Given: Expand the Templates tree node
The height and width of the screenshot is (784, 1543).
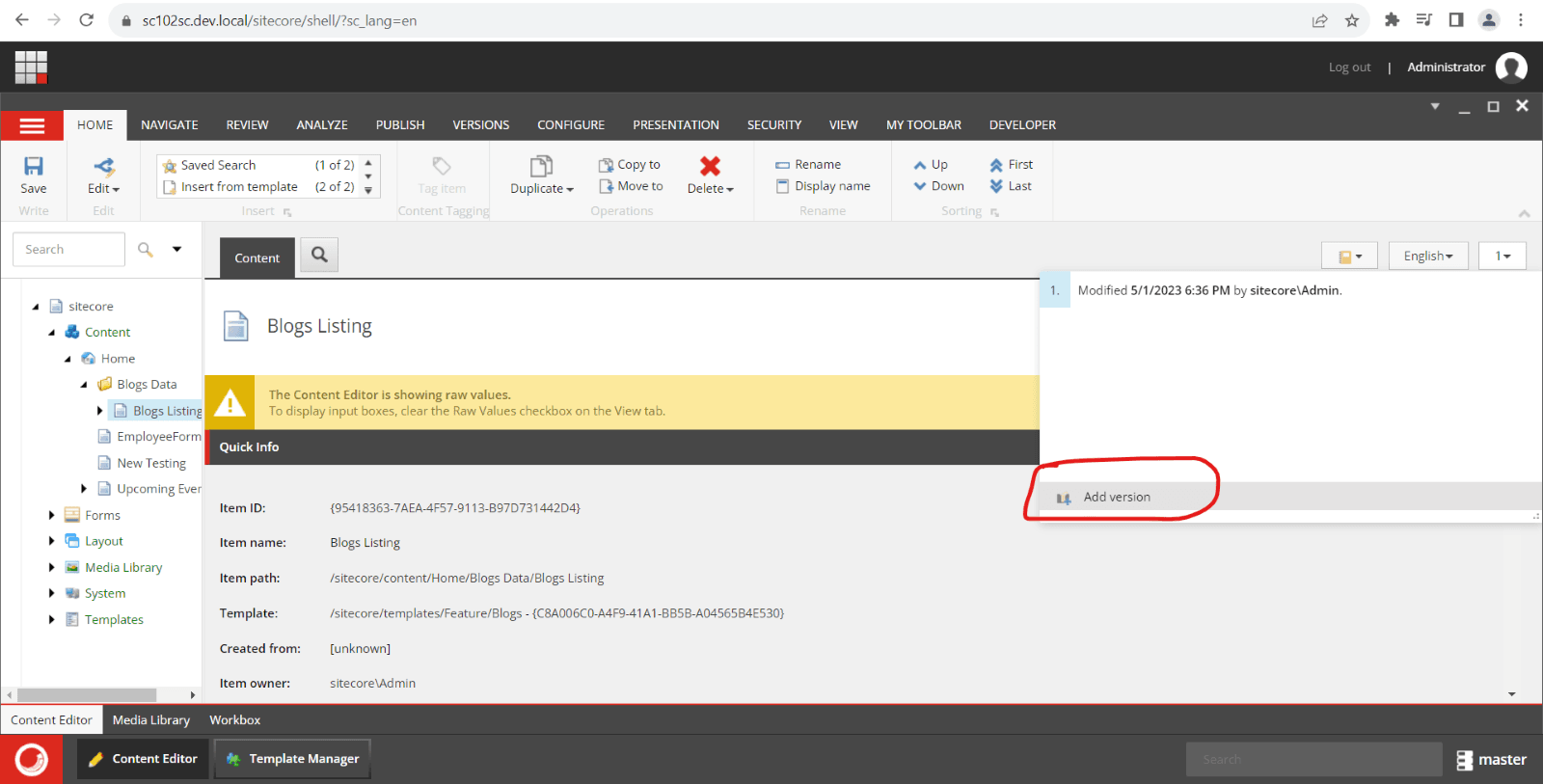Looking at the screenshot, I should tap(51, 619).
